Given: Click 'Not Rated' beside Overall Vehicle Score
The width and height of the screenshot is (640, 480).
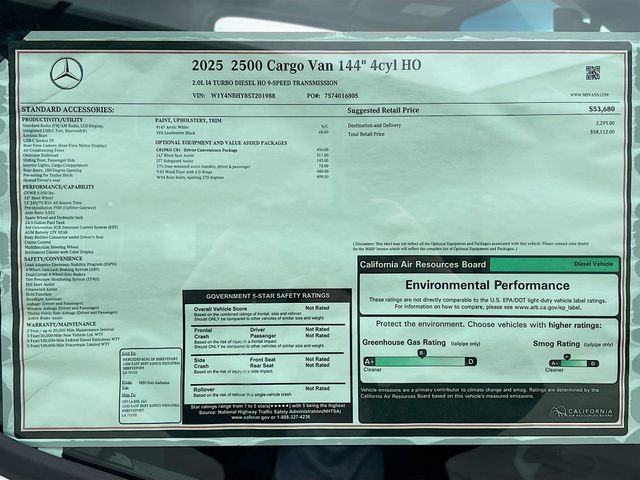Looking at the screenshot, I should (x=317, y=308).
